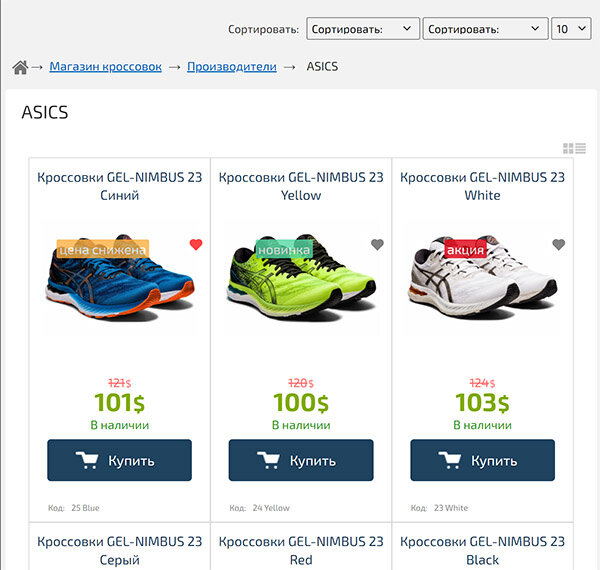
Task: Remove blue GEL-NIMBUS from favorites (red heart)
Action: [196, 245]
